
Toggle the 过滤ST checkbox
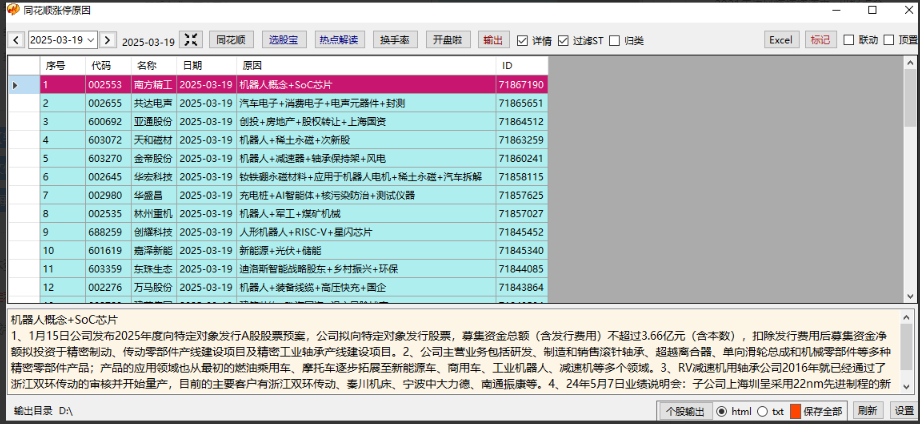click(x=563, y=41)
